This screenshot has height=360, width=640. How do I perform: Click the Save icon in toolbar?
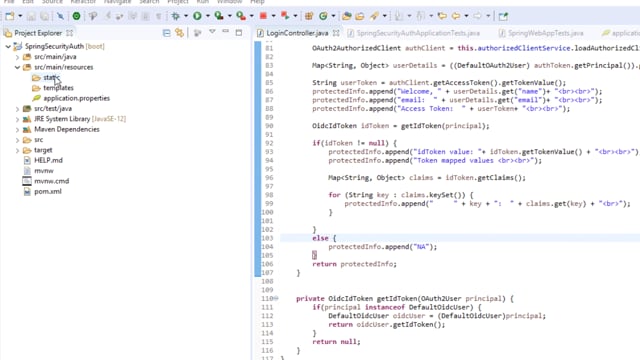(31, 16)
